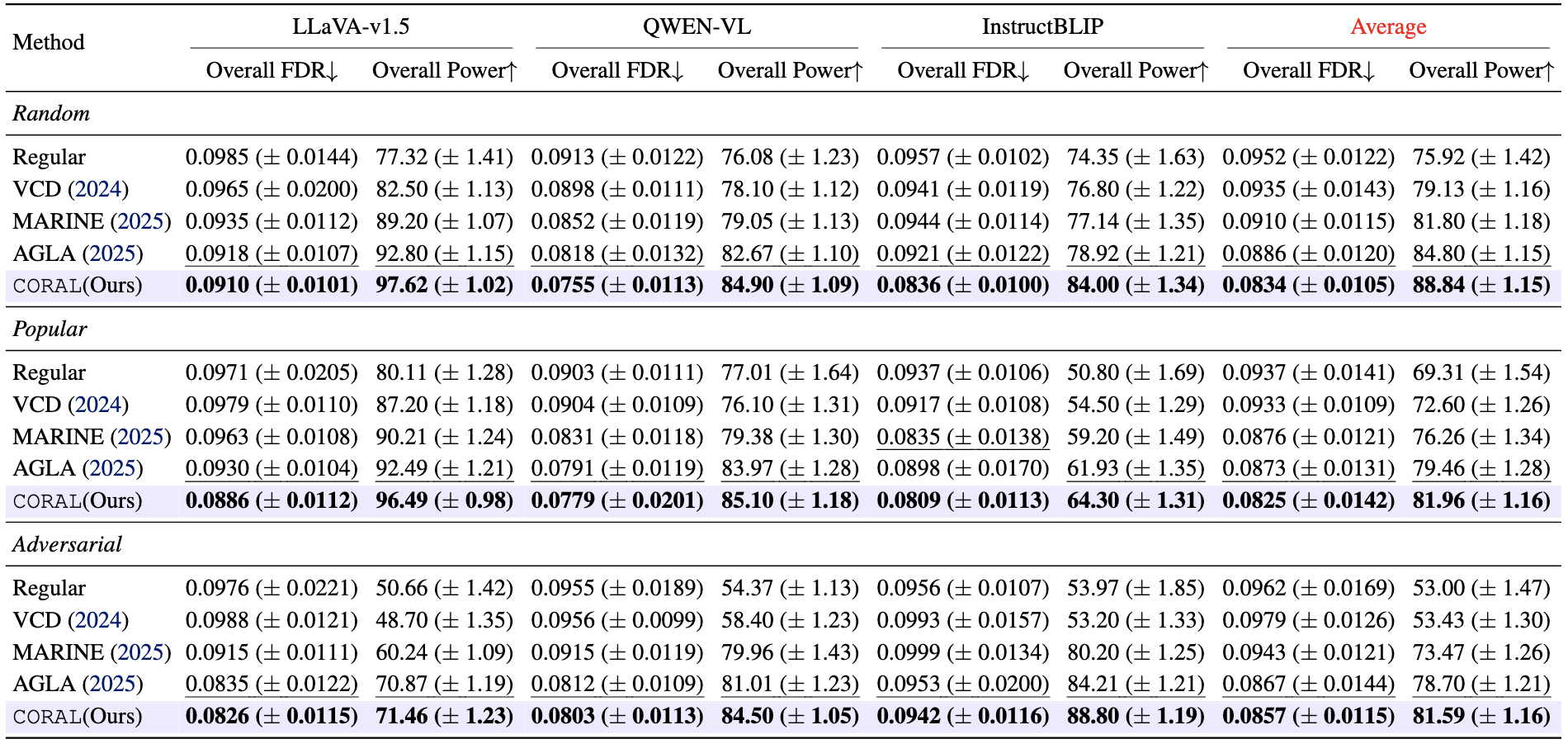
Task: Click the cell 81.59 (± 1.16)
Action: 1481,717
